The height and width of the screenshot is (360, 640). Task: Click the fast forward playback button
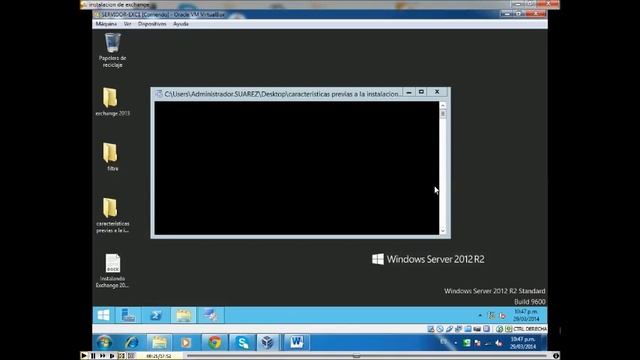(x=102, y=356)
